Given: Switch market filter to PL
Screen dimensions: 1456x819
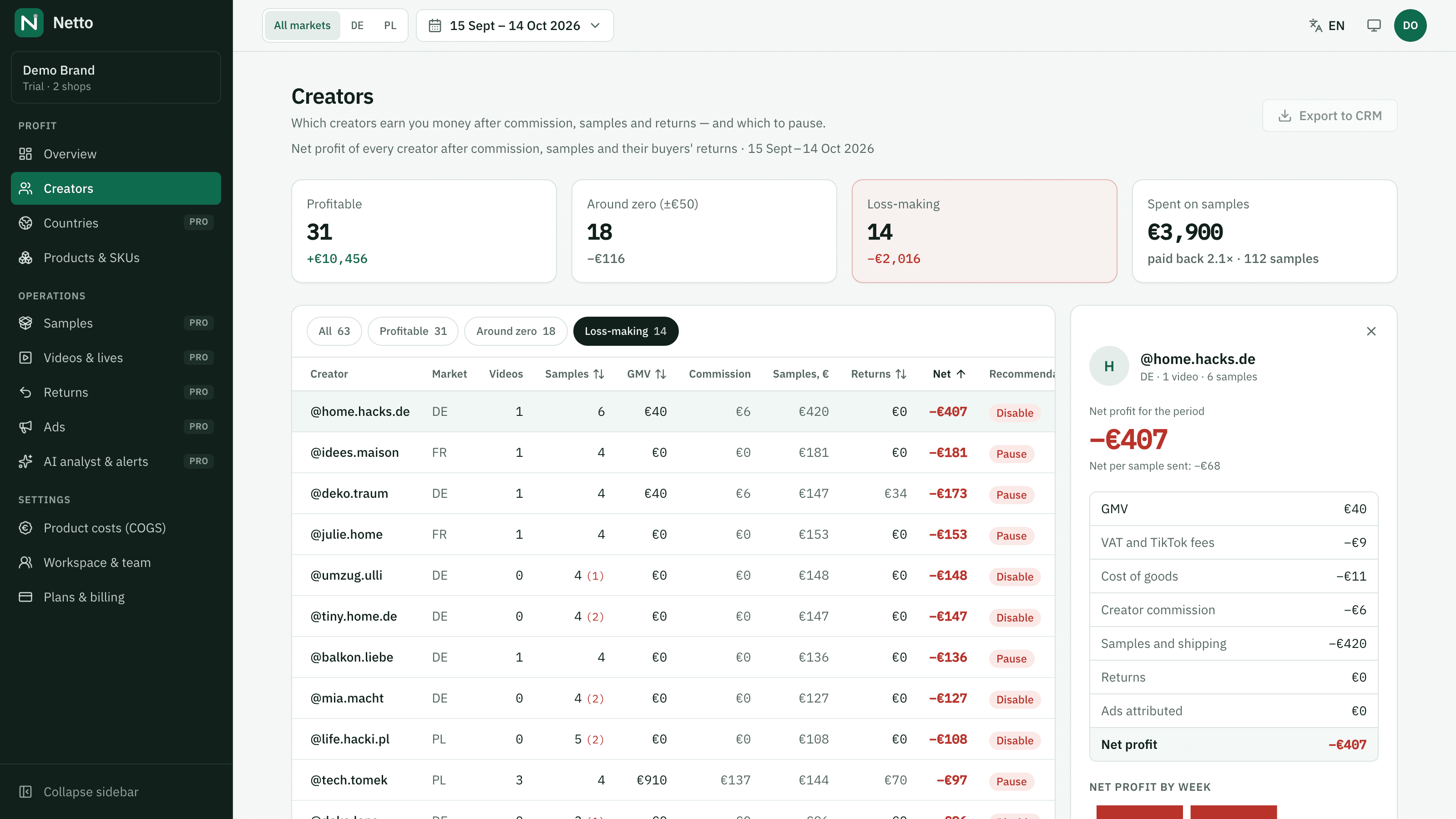Looking at the screenshot, I should tap(390, 25).
